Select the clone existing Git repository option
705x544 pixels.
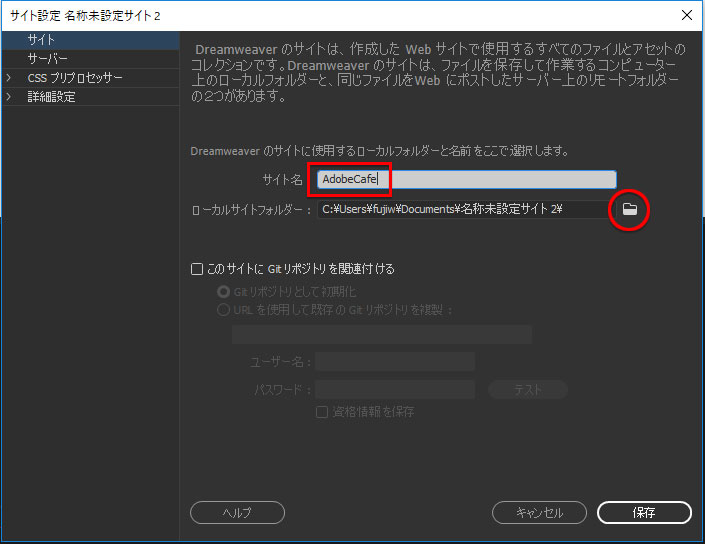point(224,310)
